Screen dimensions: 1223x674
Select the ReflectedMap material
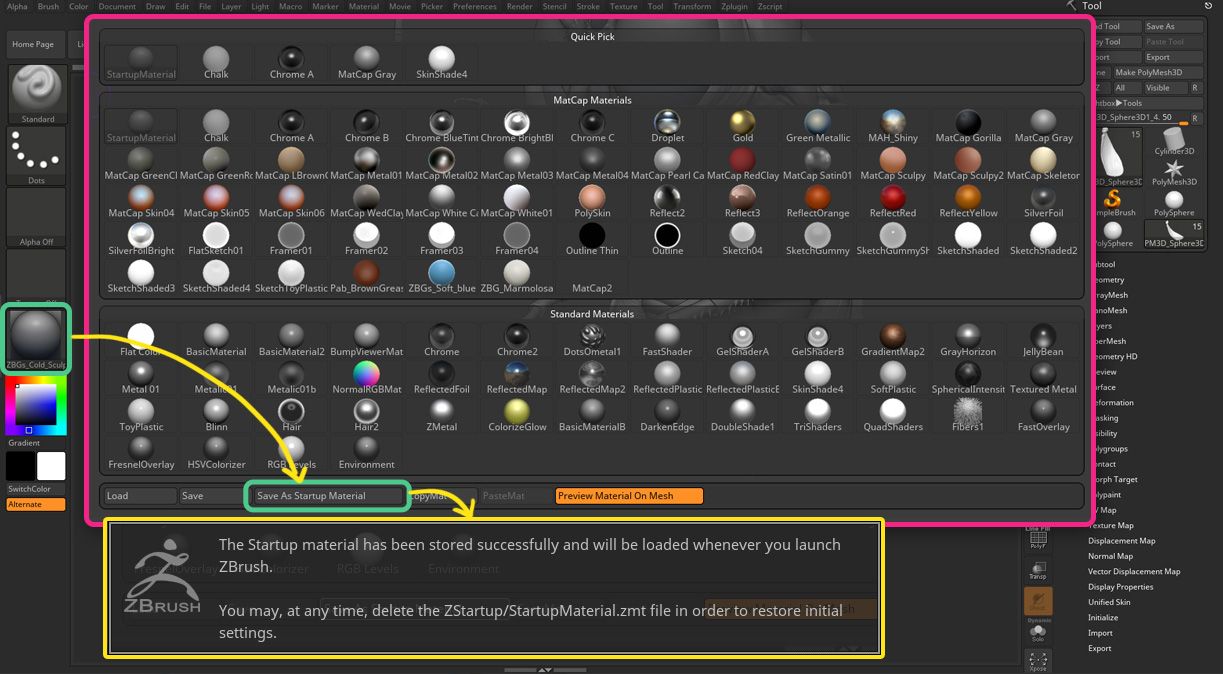(517, 378)
